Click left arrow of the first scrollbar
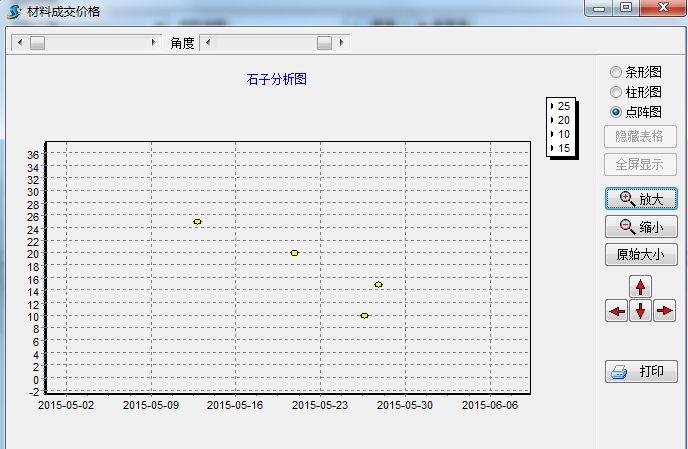The height and width of the screenshot is (449, 688). tap(17, 43)
